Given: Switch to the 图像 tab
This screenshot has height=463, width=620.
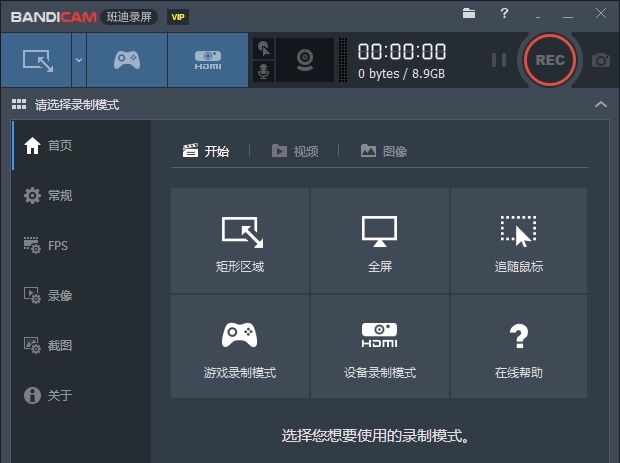Looking at the screenshot, I should coord(384,151).
